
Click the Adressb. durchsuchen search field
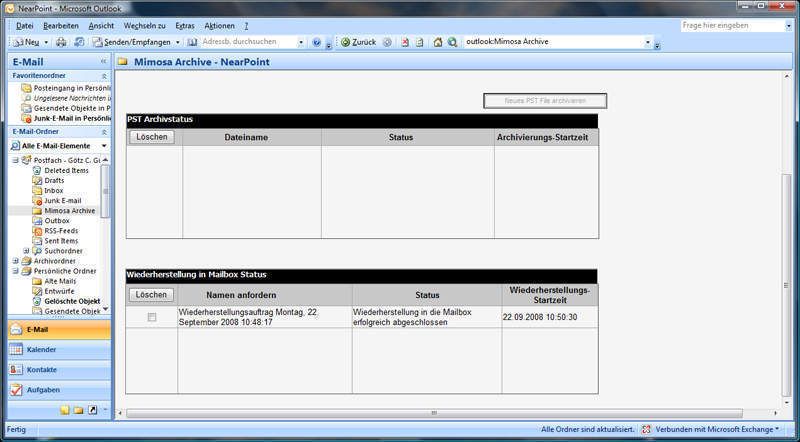(248, 42)
